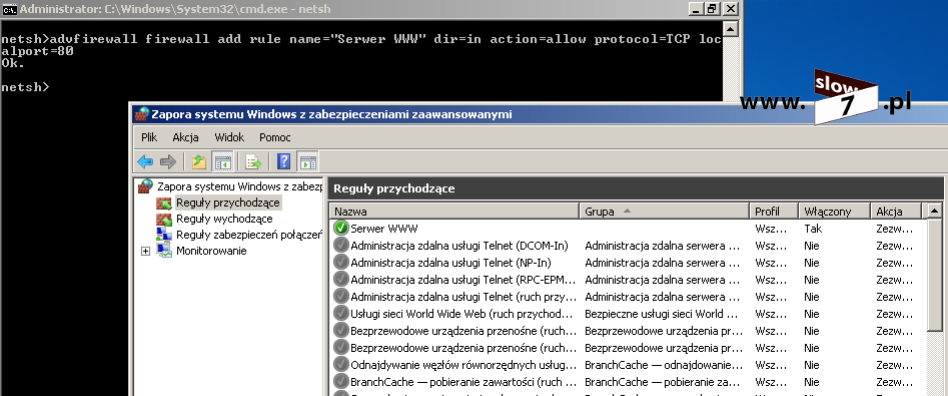Image resolution: width=948 pixels, height=396 pixels.
Task: Select Monitorowanie in the tree
Action: point(211,251)
